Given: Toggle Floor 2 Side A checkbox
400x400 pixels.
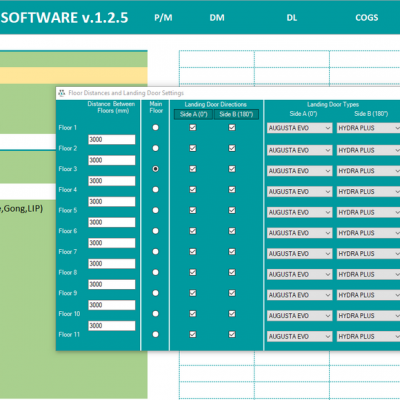Looking at the screenshot, I should coord(193,148).
